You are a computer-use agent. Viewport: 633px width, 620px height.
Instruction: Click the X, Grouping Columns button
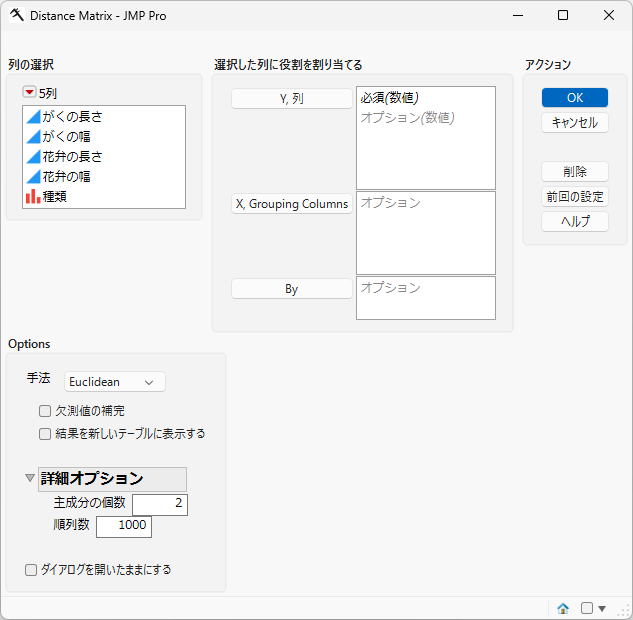pos(291,204)
